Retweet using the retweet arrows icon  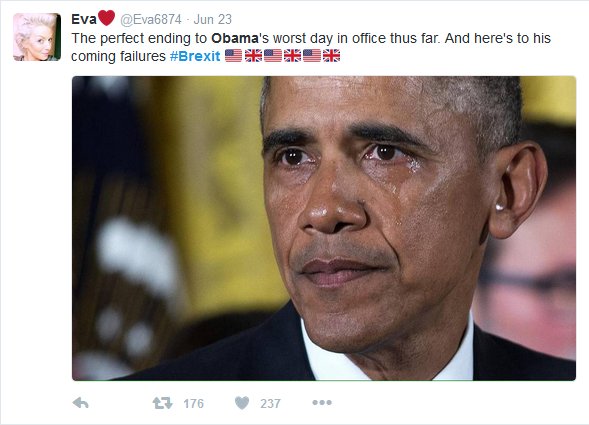point(162,403)
